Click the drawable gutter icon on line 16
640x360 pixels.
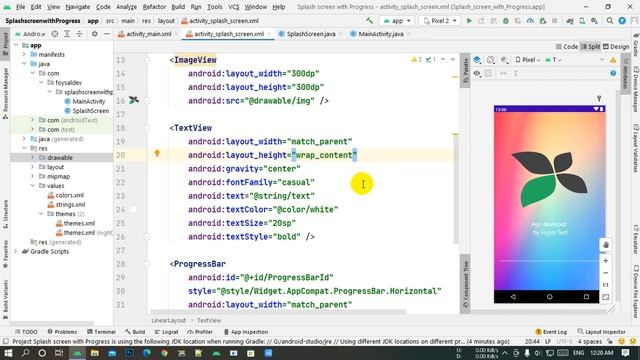pyautogui.click(x=134, y=100)
